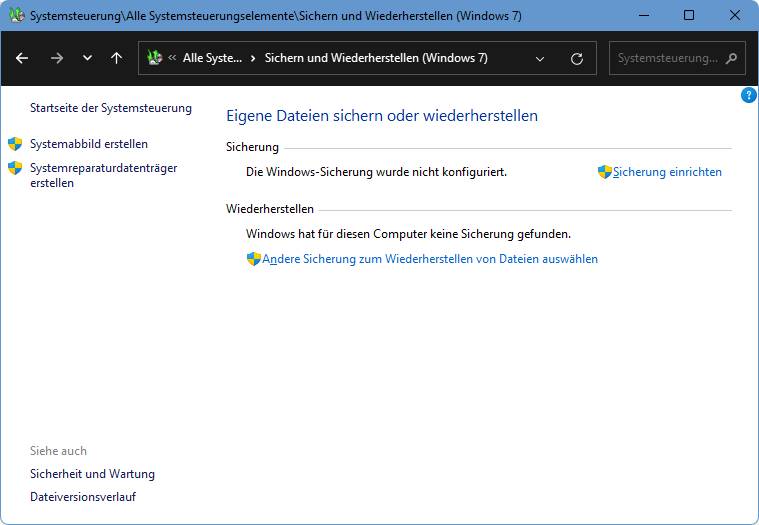Open the address bar history dropdown
Screen dimensions: 759x525
click(x=540, y=59)
